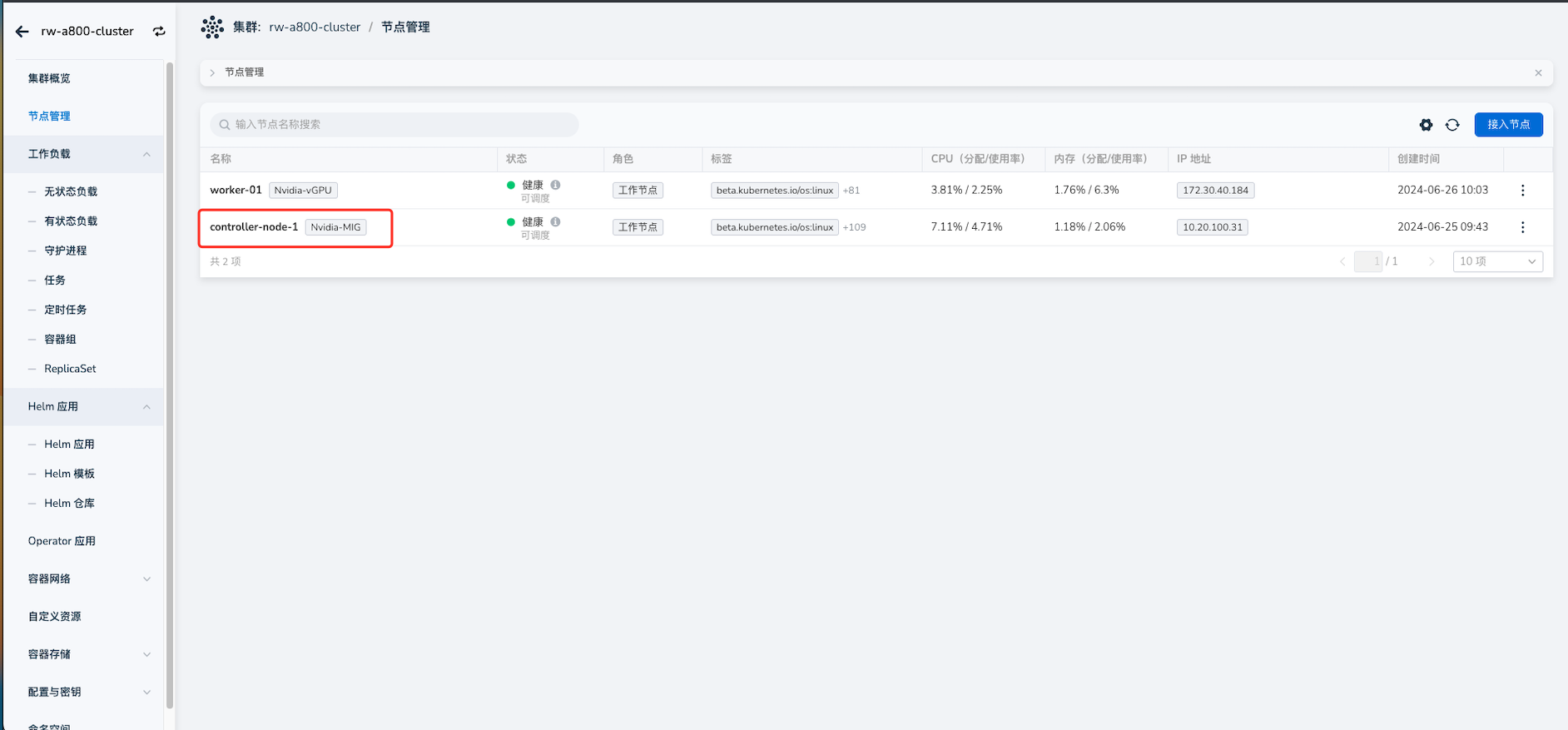The height and width of the screenshot is (730, 1568).
Task: Open table settings gear icon
Action: pos(1426,125)
